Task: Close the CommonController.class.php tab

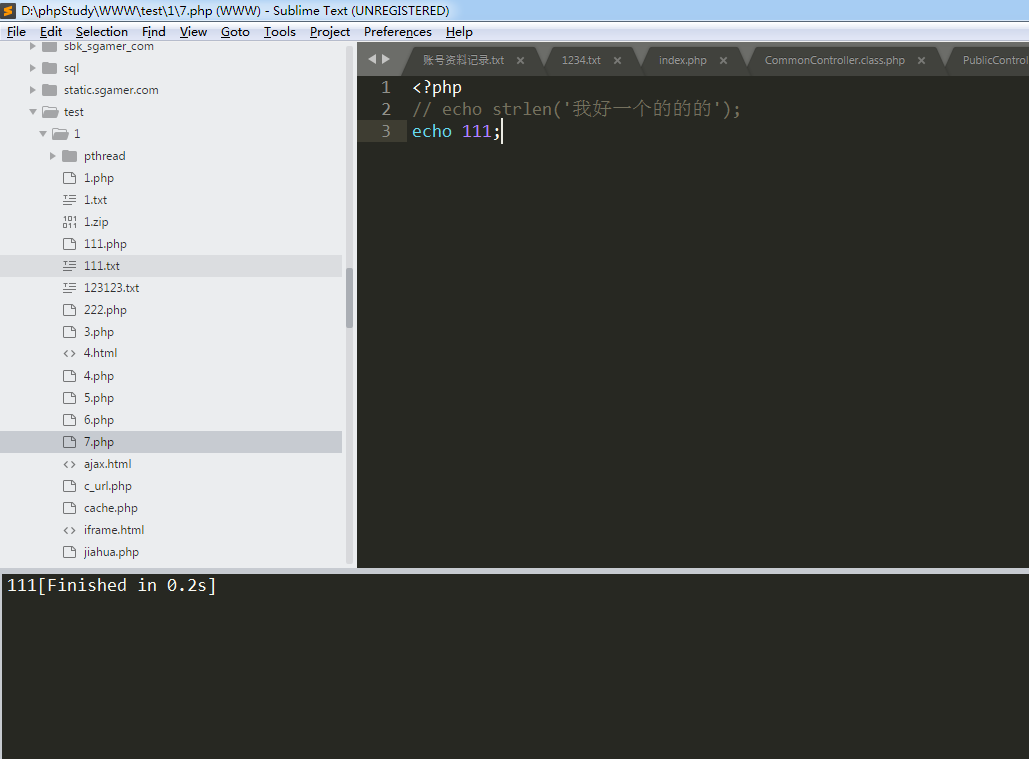Action: tap(921, 60)
